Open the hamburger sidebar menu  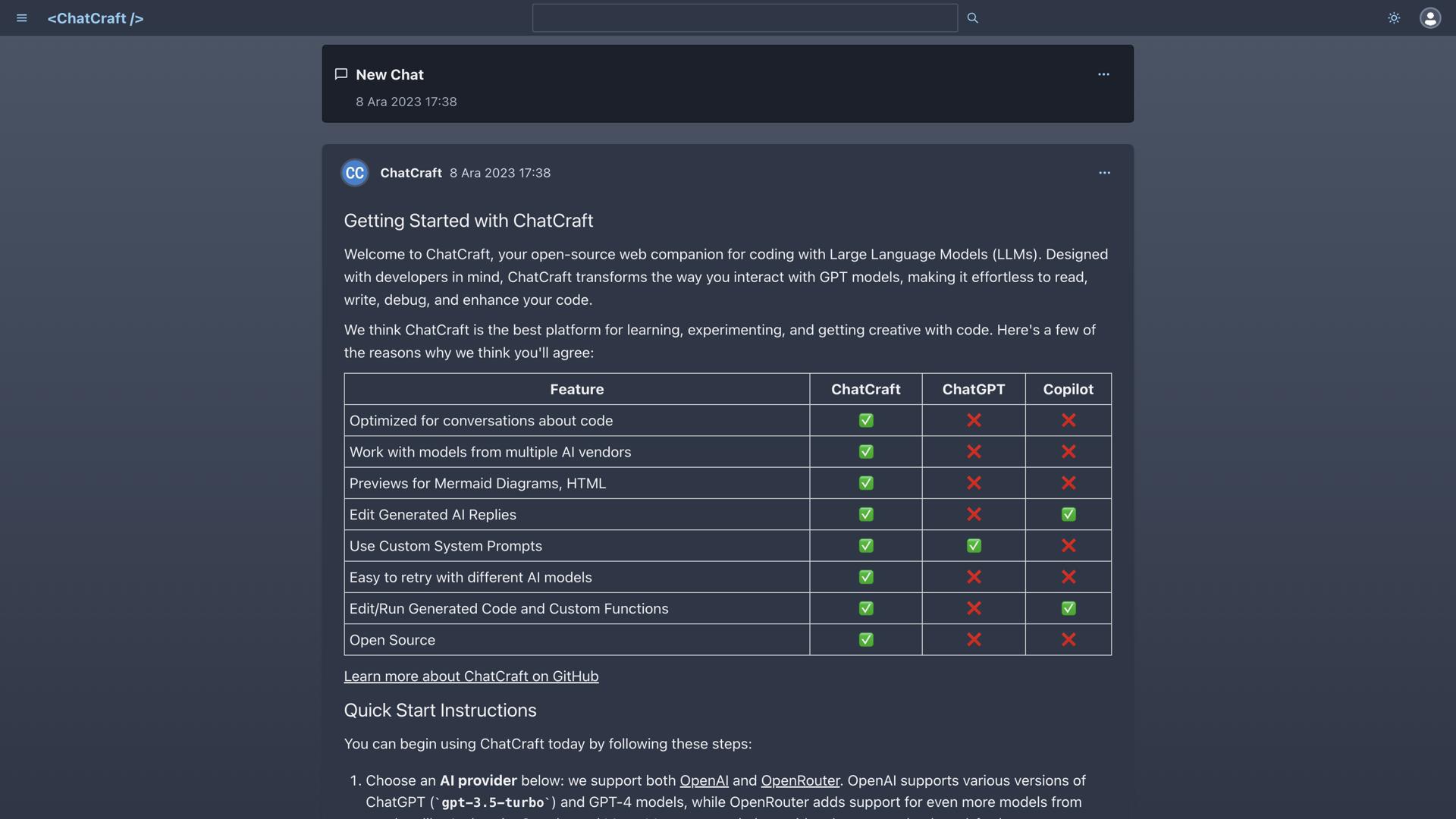click(22, 18)
